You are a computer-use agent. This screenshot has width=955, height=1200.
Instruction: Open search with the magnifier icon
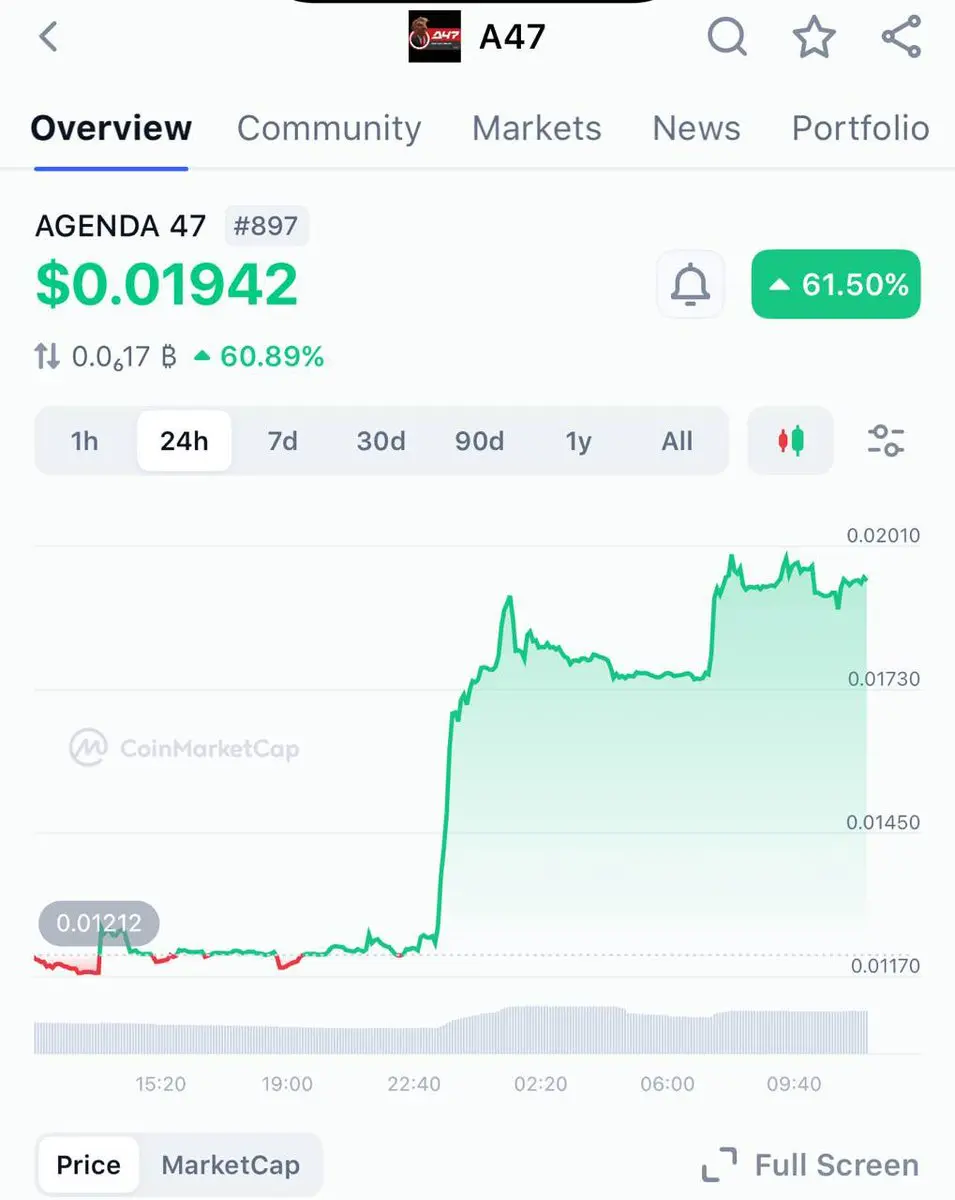coord(727,38)
